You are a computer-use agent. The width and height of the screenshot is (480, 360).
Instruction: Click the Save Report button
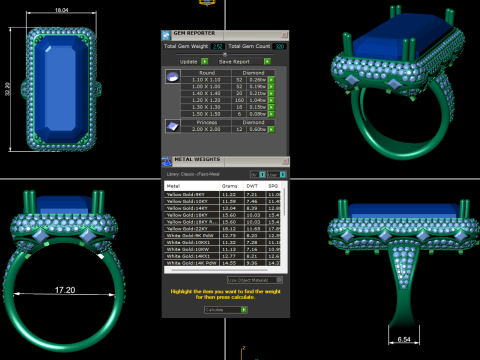click(244, 62)
